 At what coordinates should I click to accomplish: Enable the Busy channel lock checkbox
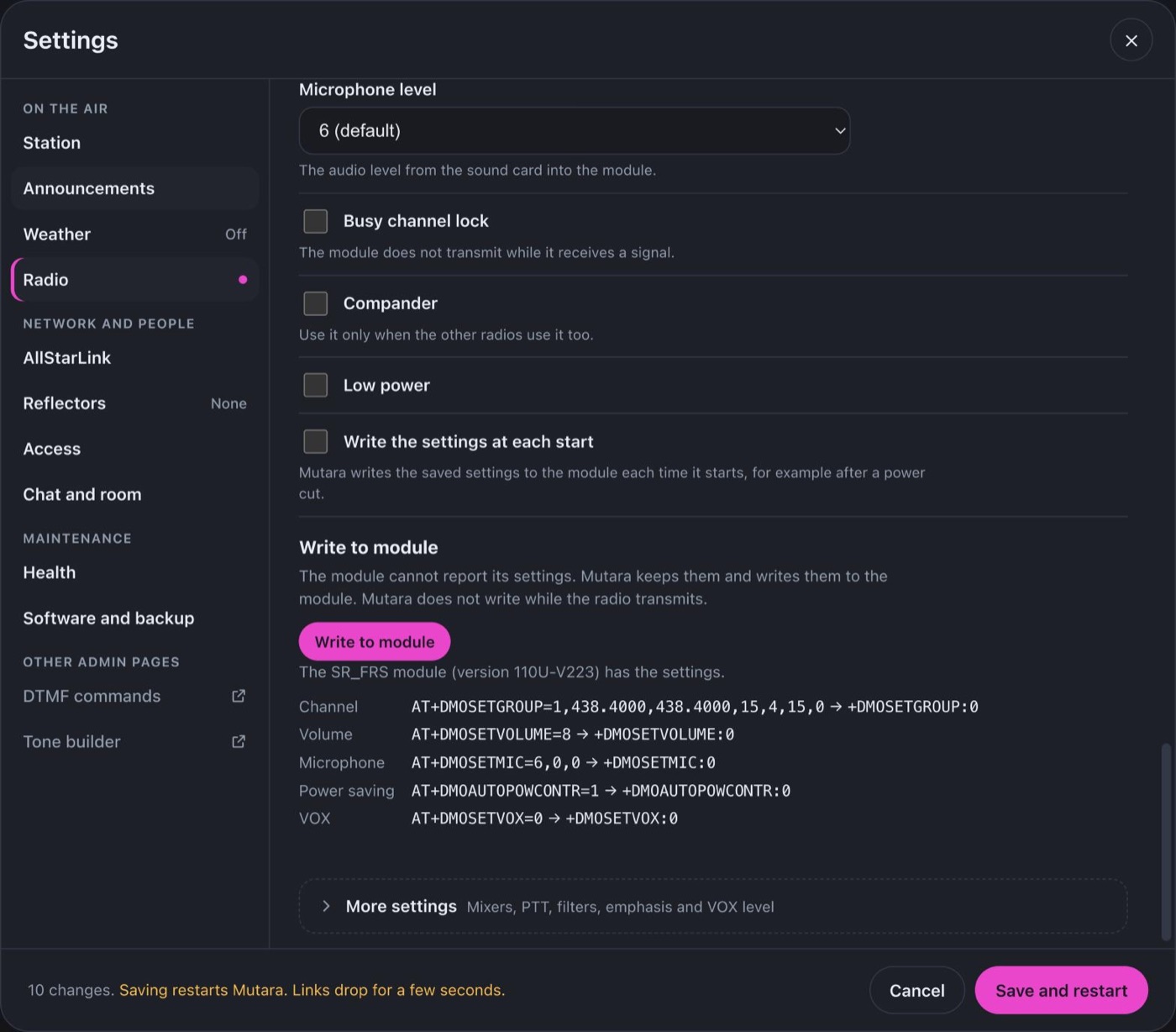(315, 221)
